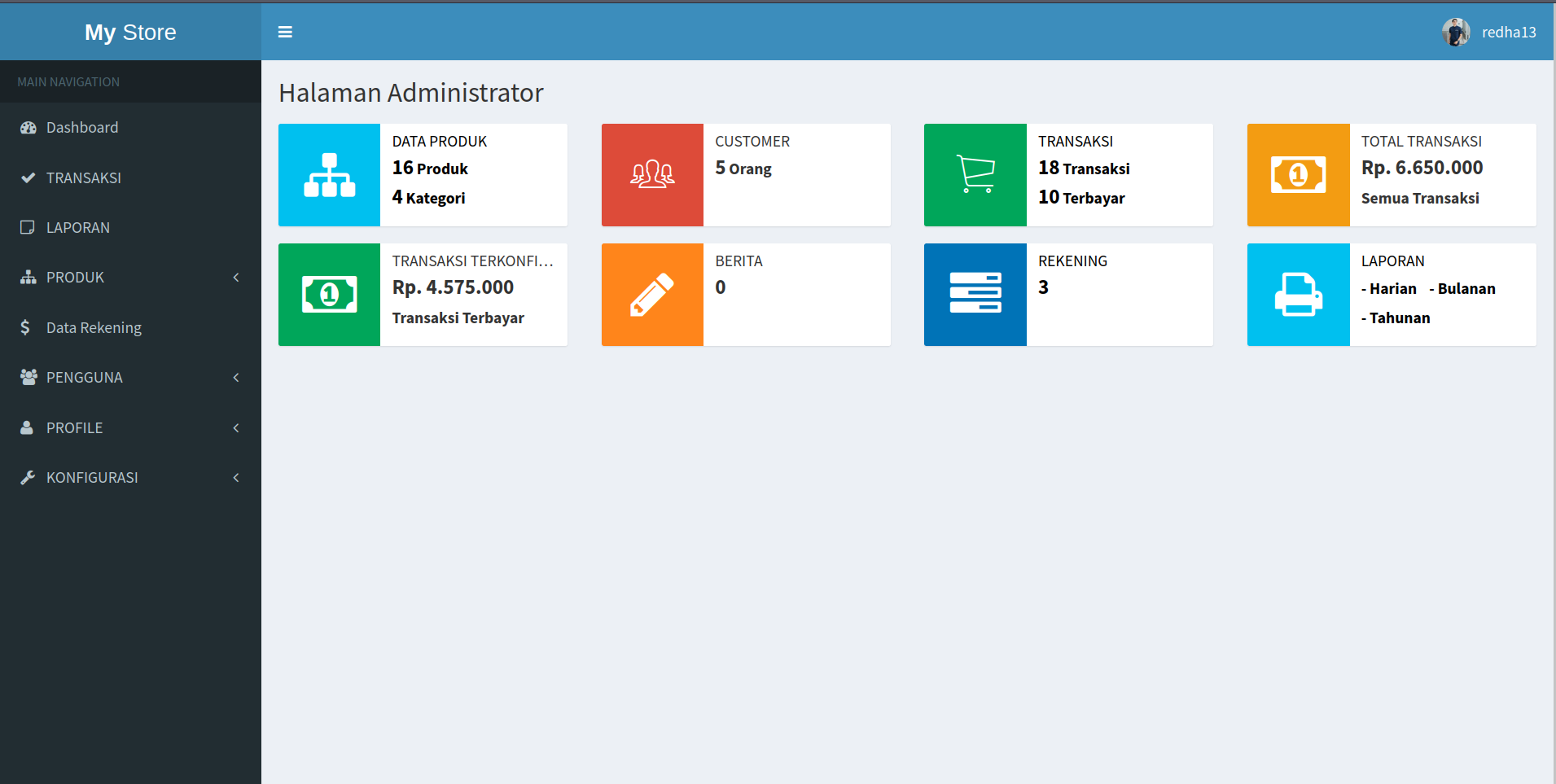Expand the PENGGUNA sidebar section
This screenshot has width=1556, height=784.
pos(235,377)
